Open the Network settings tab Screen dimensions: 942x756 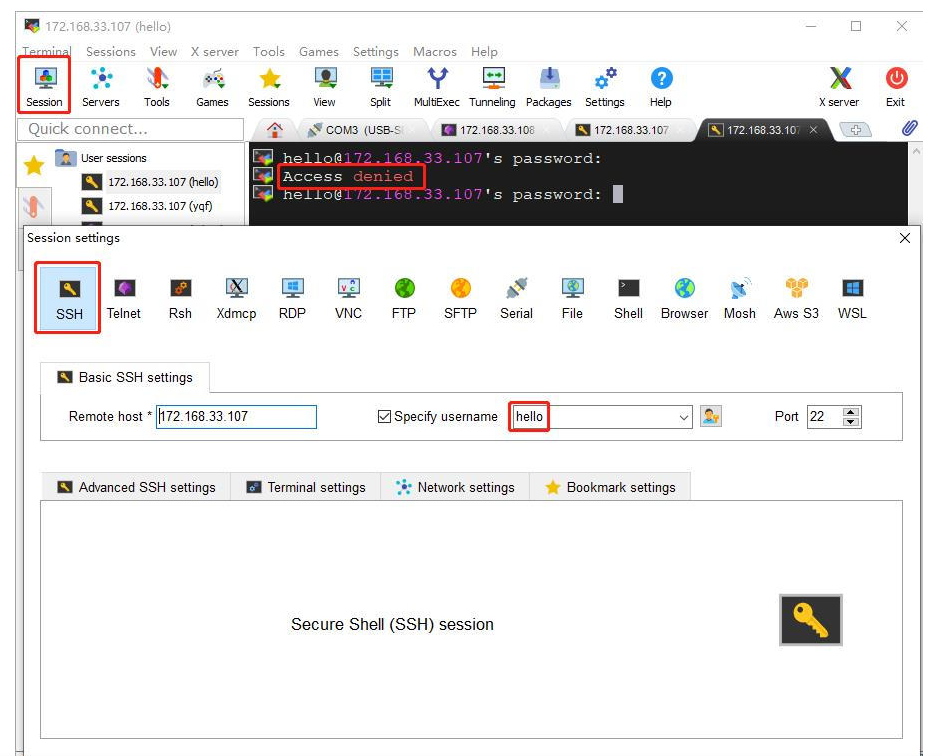455,487
